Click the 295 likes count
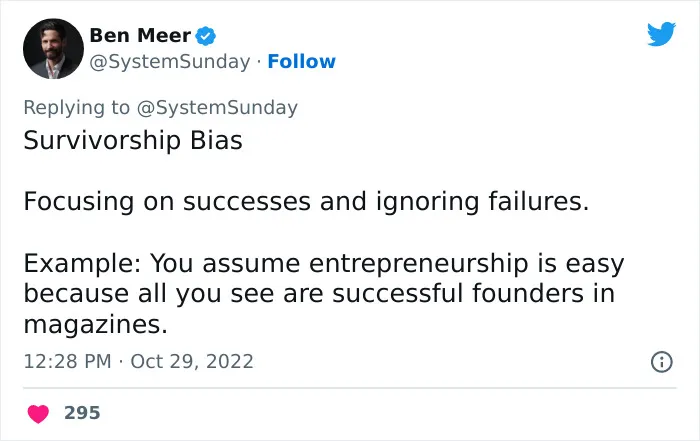This screenshot has width=700, height=441. pos(82,413)
